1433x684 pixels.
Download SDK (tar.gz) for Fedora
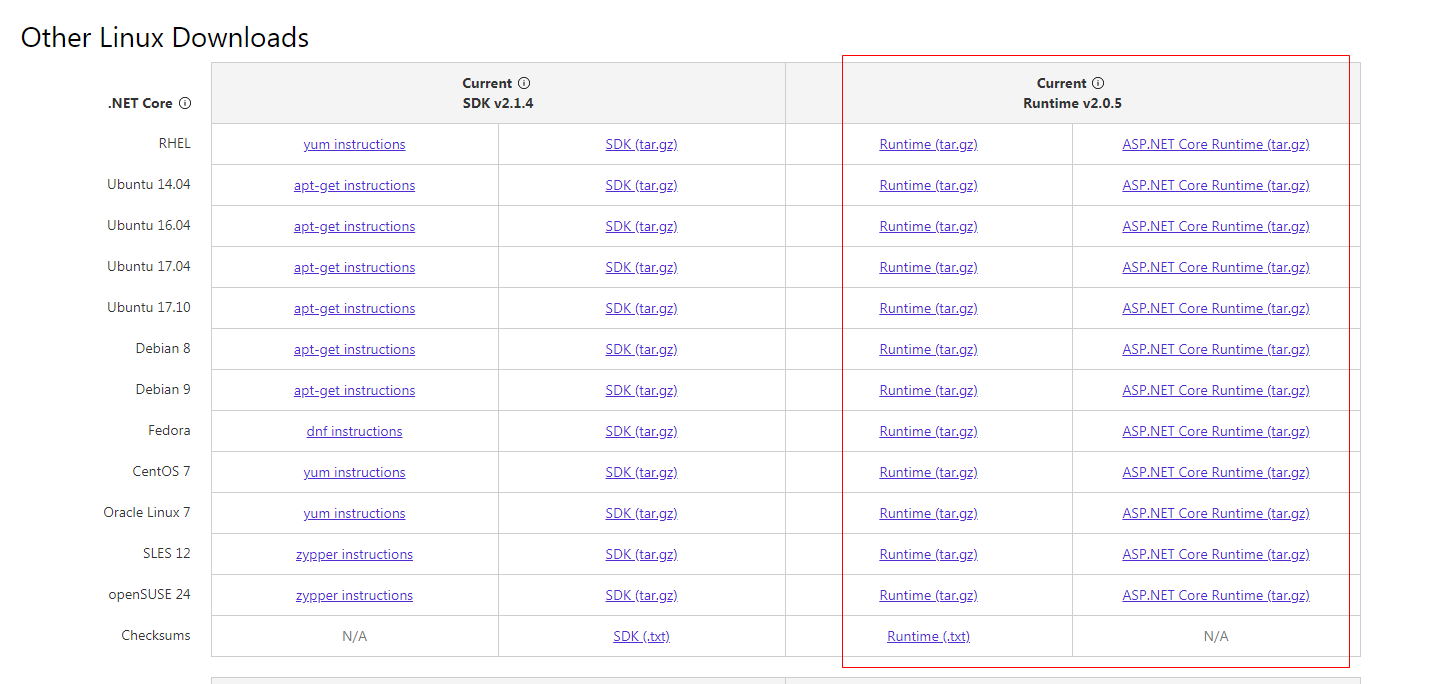642,431
